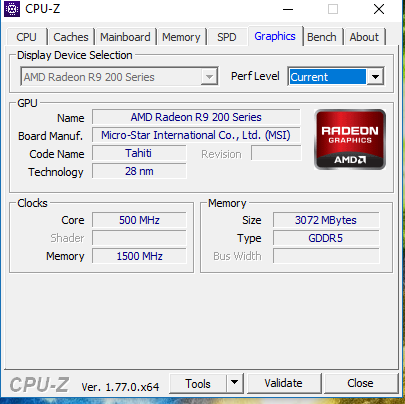Image resolution: width=405 pixels, height=404 pixels.
Task: Expand the Perf Level dropdown arrow
Action: pyautogui.click(x=375, y=77)
